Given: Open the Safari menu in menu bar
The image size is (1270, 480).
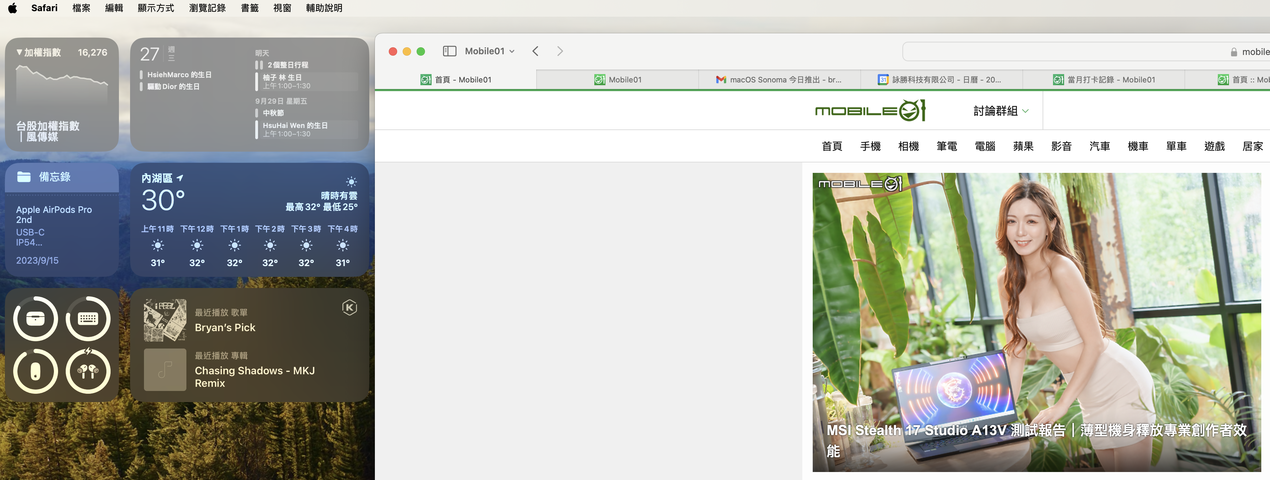Looking at the screenshot, I should (44, 8).
